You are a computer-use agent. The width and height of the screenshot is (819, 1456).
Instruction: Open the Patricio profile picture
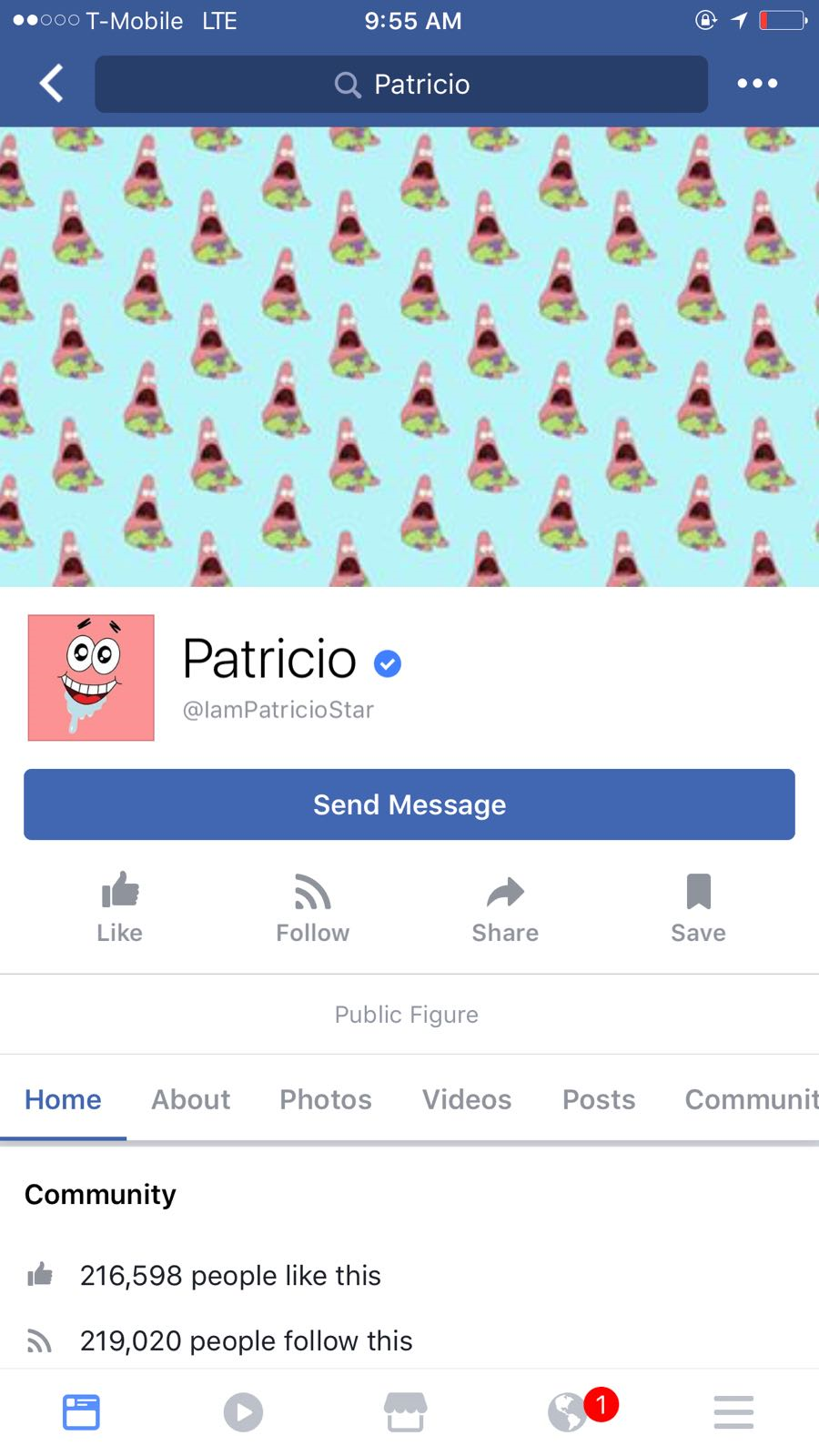91,677
